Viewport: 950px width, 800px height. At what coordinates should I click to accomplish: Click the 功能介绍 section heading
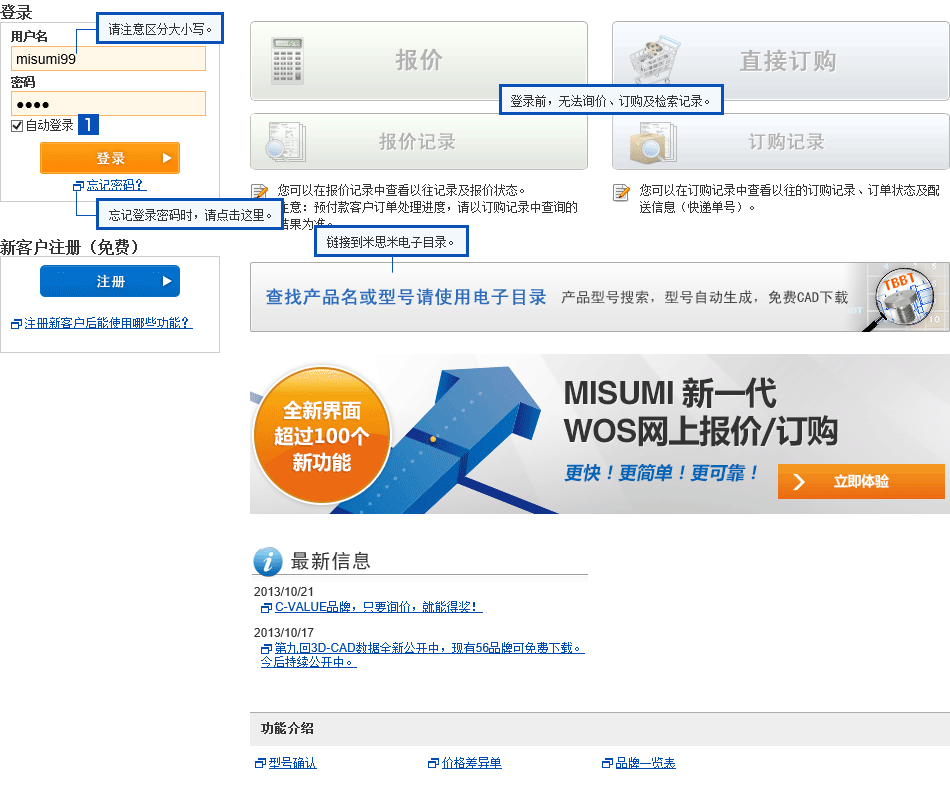pyautogui.click(x=287, y=728)
